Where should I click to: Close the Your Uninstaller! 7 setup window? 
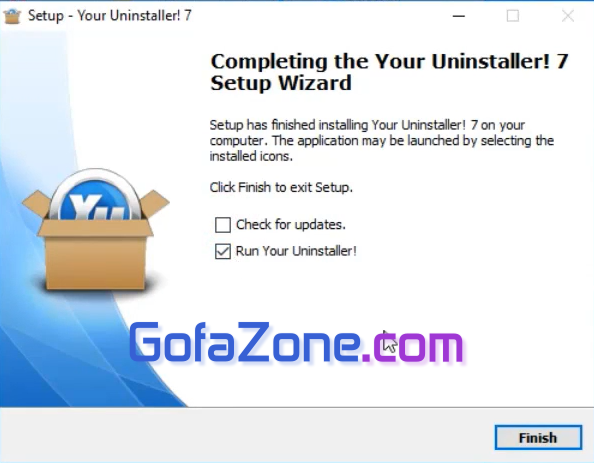[x=567, y=16]
